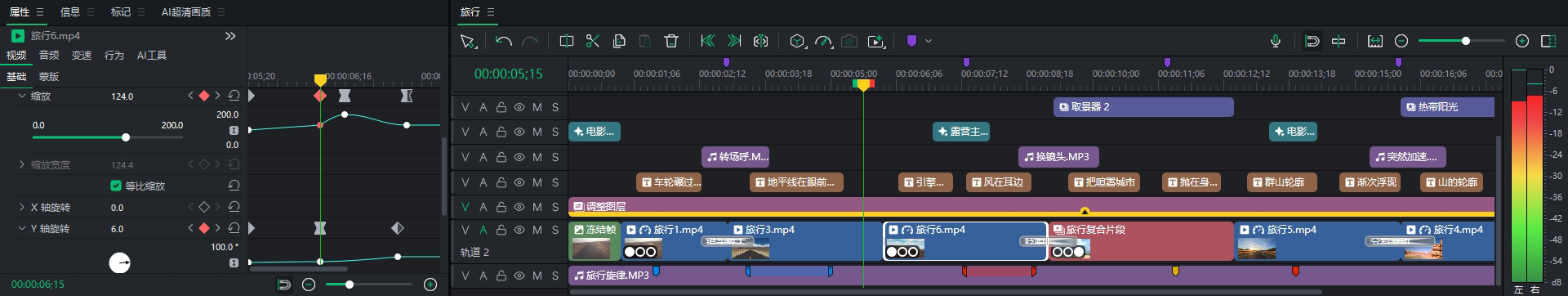Click the purple marker icon

(x=911, y=41)
